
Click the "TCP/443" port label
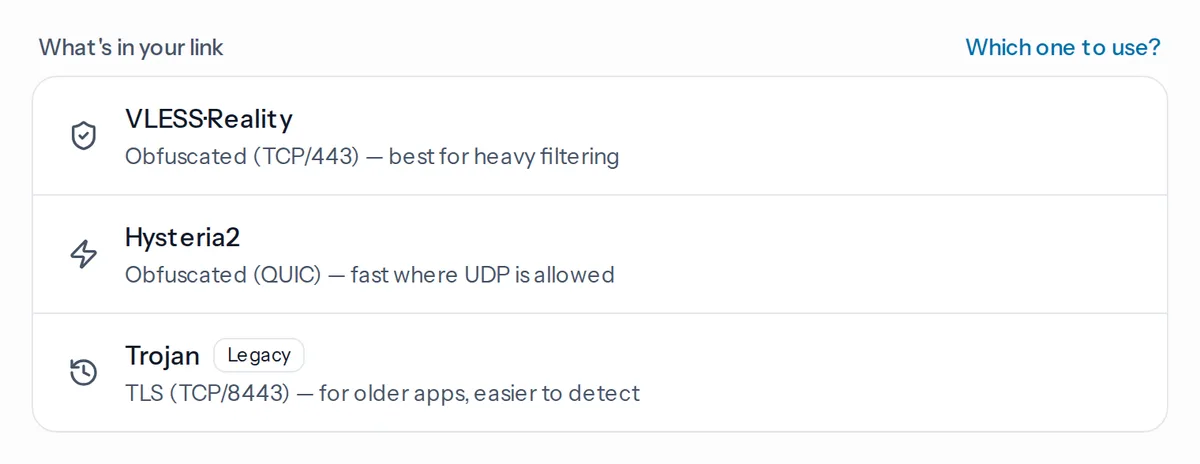pyautogui.click(x=306, y=157)
